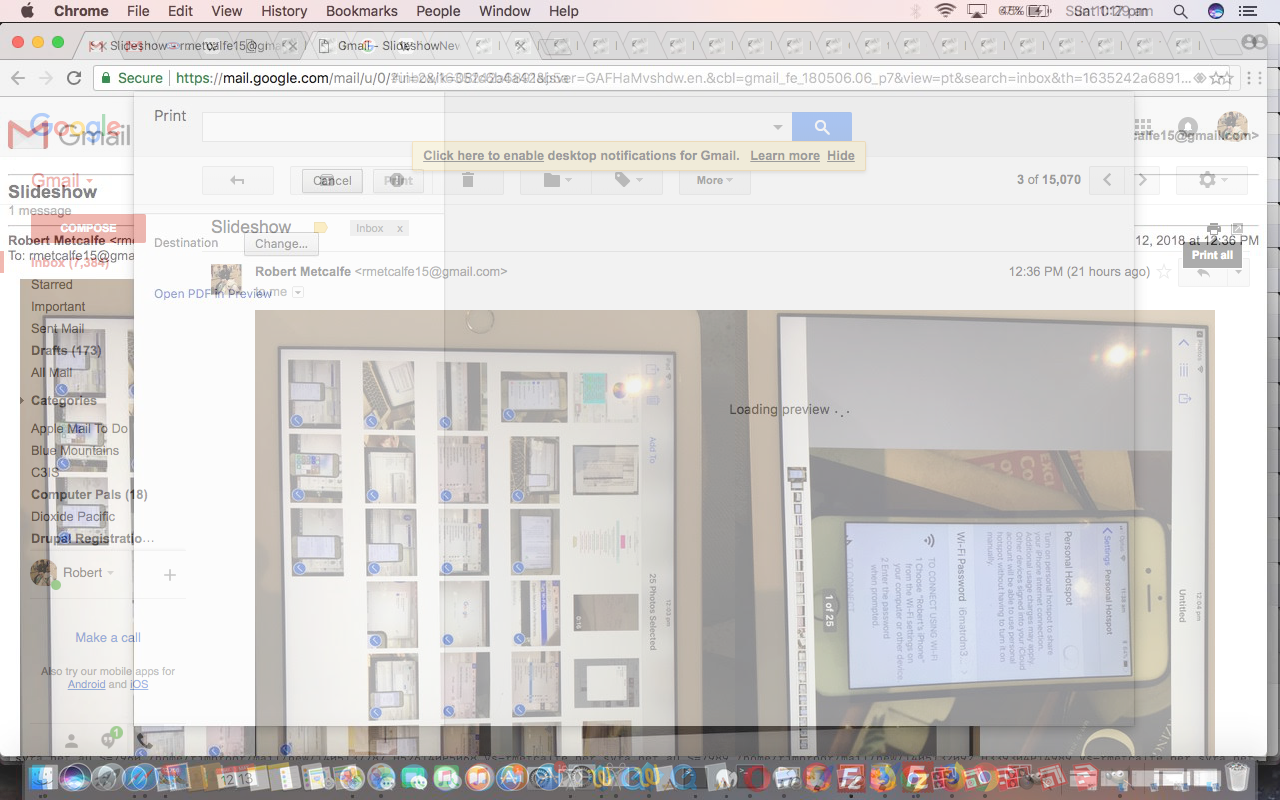The image size is (1280, 800).
Task: Go back to inbox with arrow icon
Action: (237, 180)
